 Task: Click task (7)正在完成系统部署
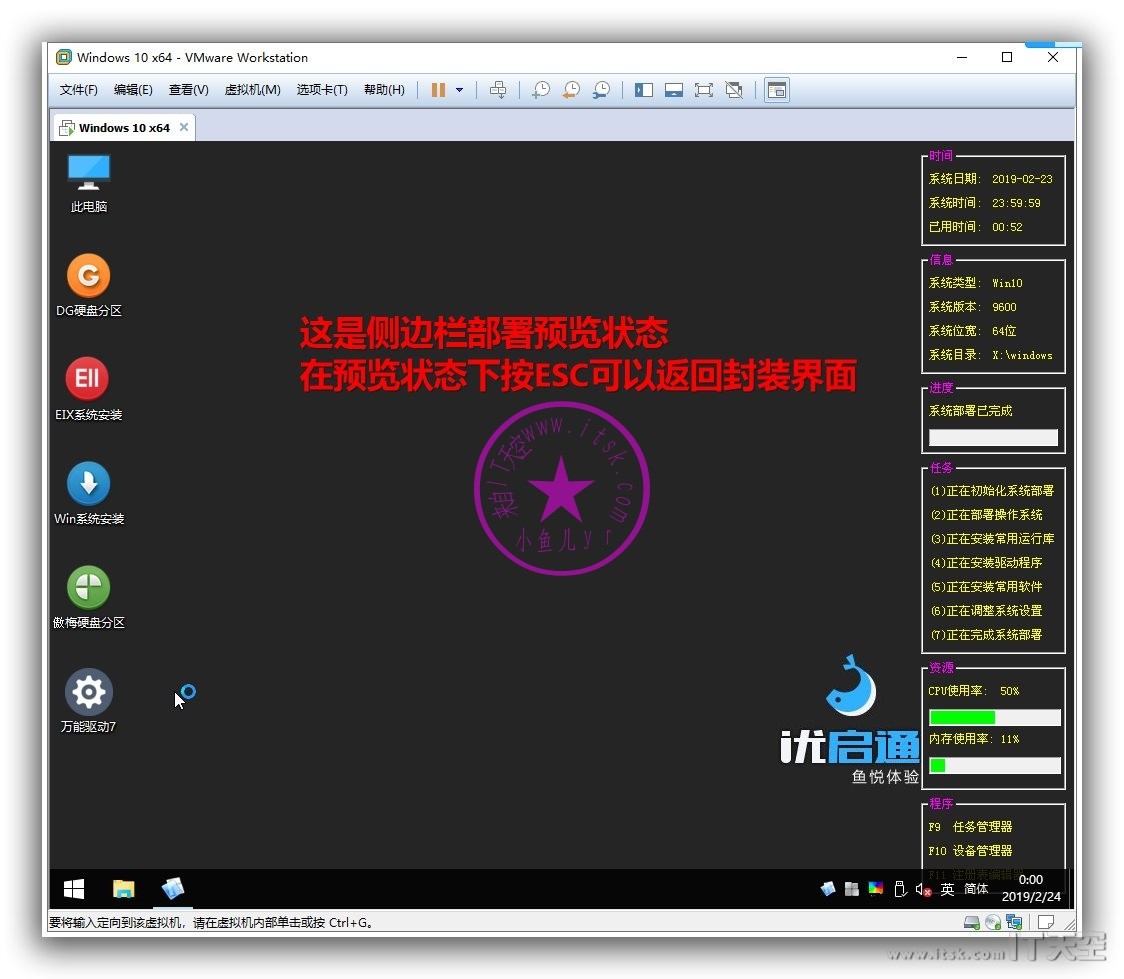[986, 635]
